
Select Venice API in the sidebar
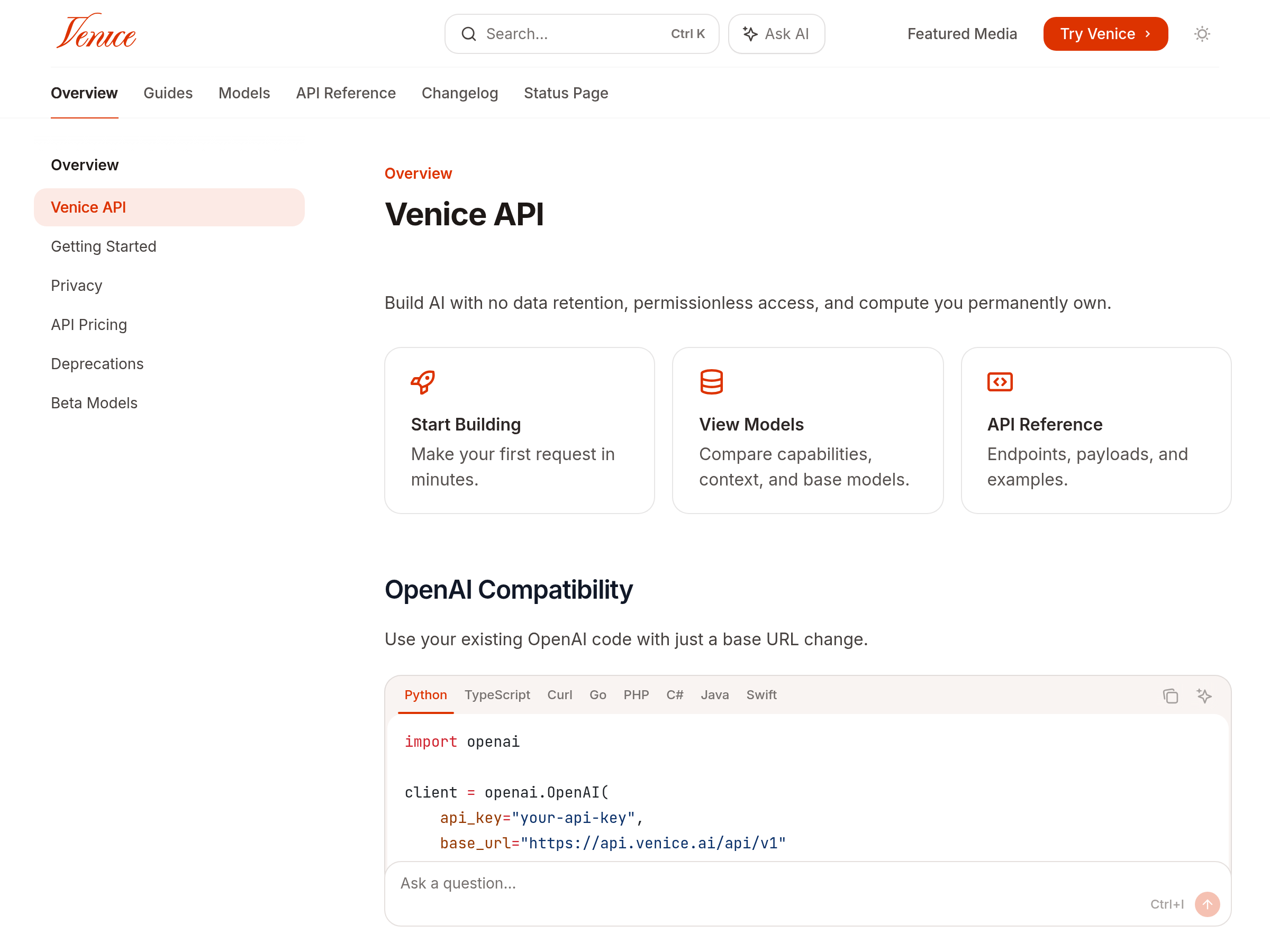pyautogui.click(x=169, y=207)
